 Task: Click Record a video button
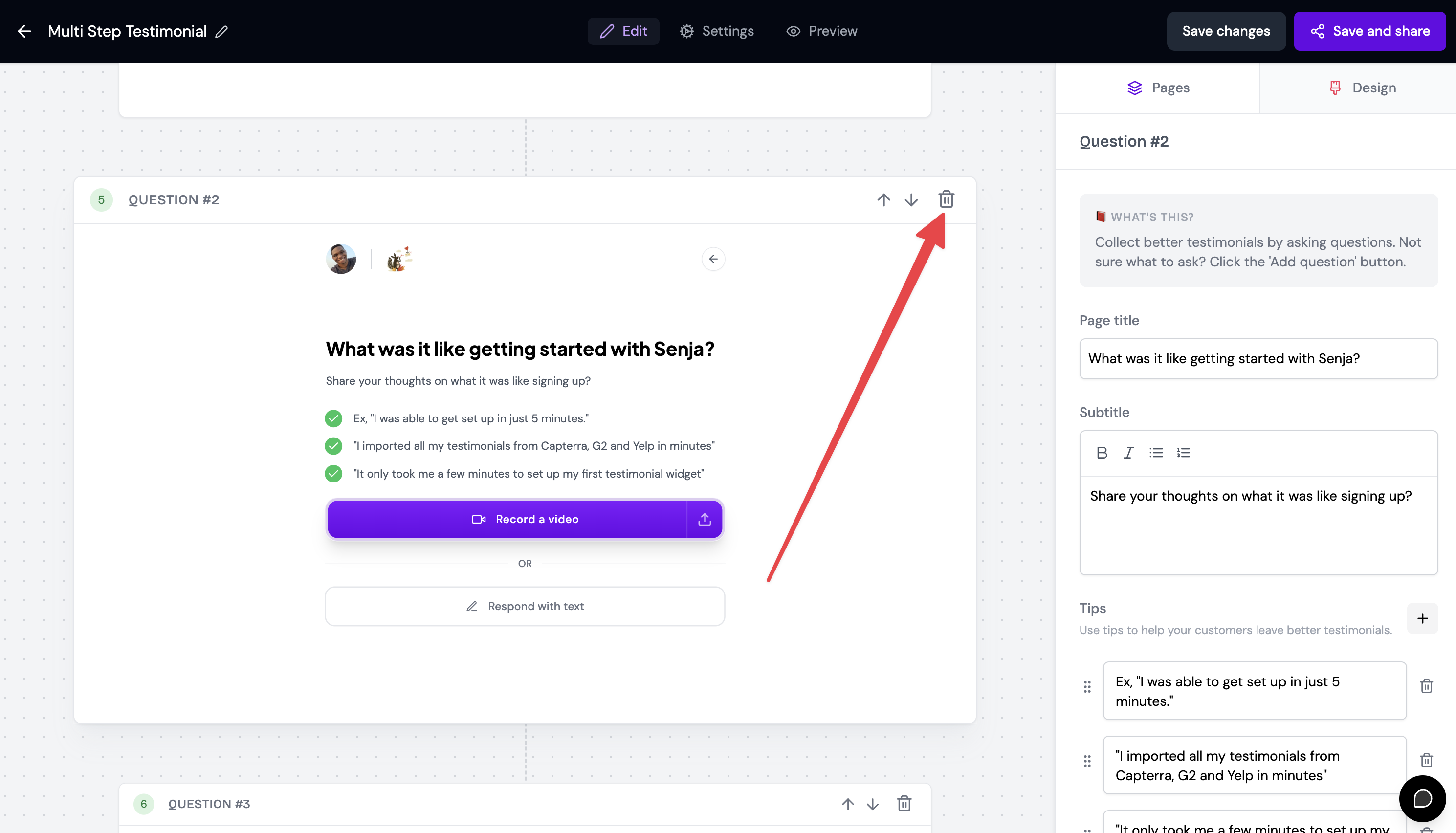[507, 519]
